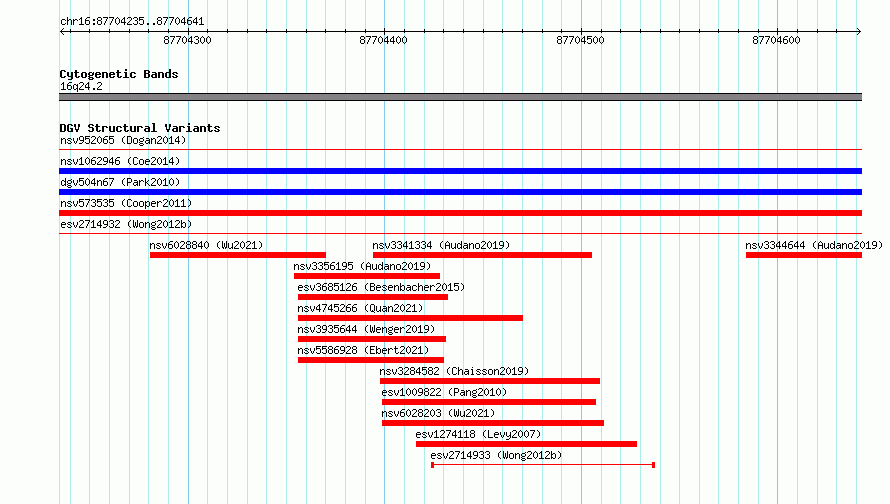
Task: Click ruler position 87704400
Action: tap(384, 40)
